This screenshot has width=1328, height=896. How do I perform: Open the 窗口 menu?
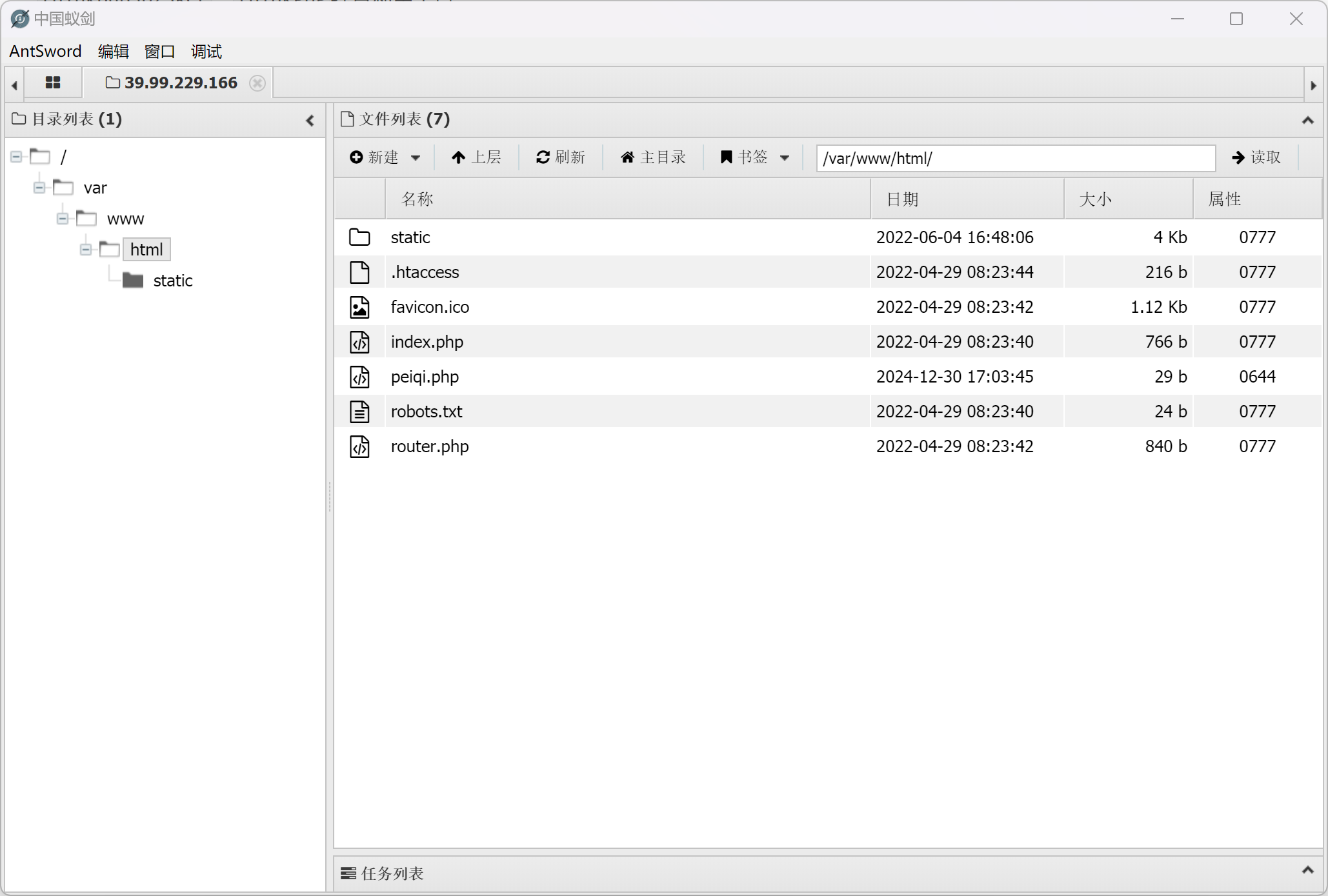click(159, 51)
